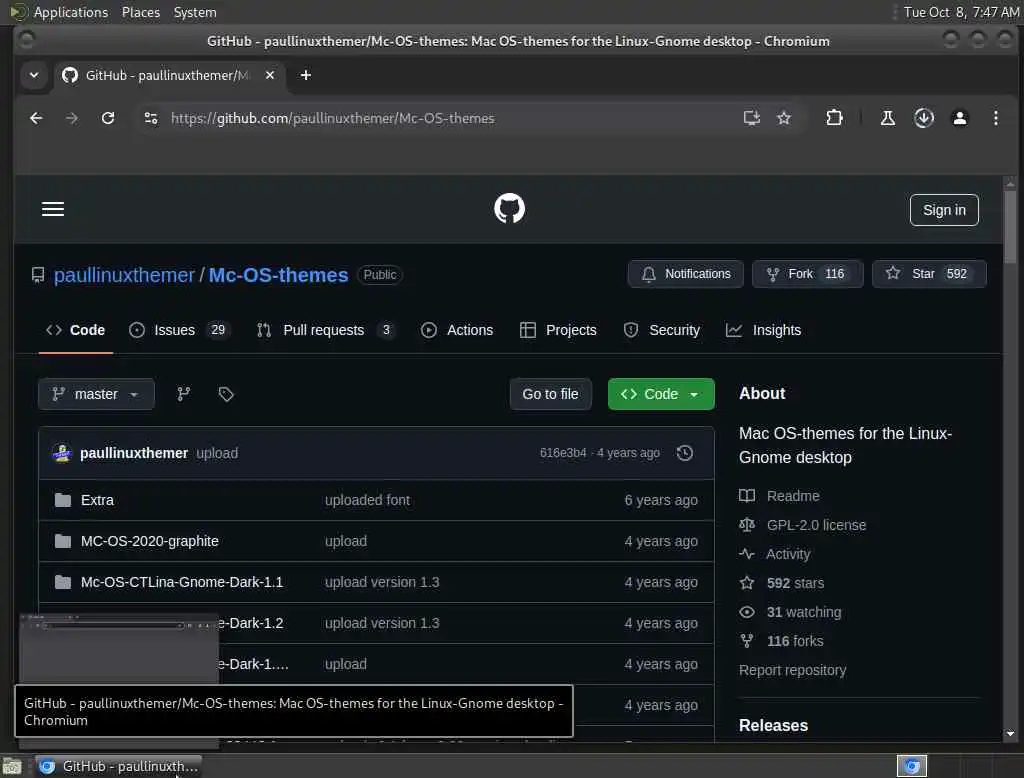Image resolution: width=1024 pixels, height=778 pixels.
Task: Click the paullinuxthemer author name in the commit row
Action: point(134,453)
